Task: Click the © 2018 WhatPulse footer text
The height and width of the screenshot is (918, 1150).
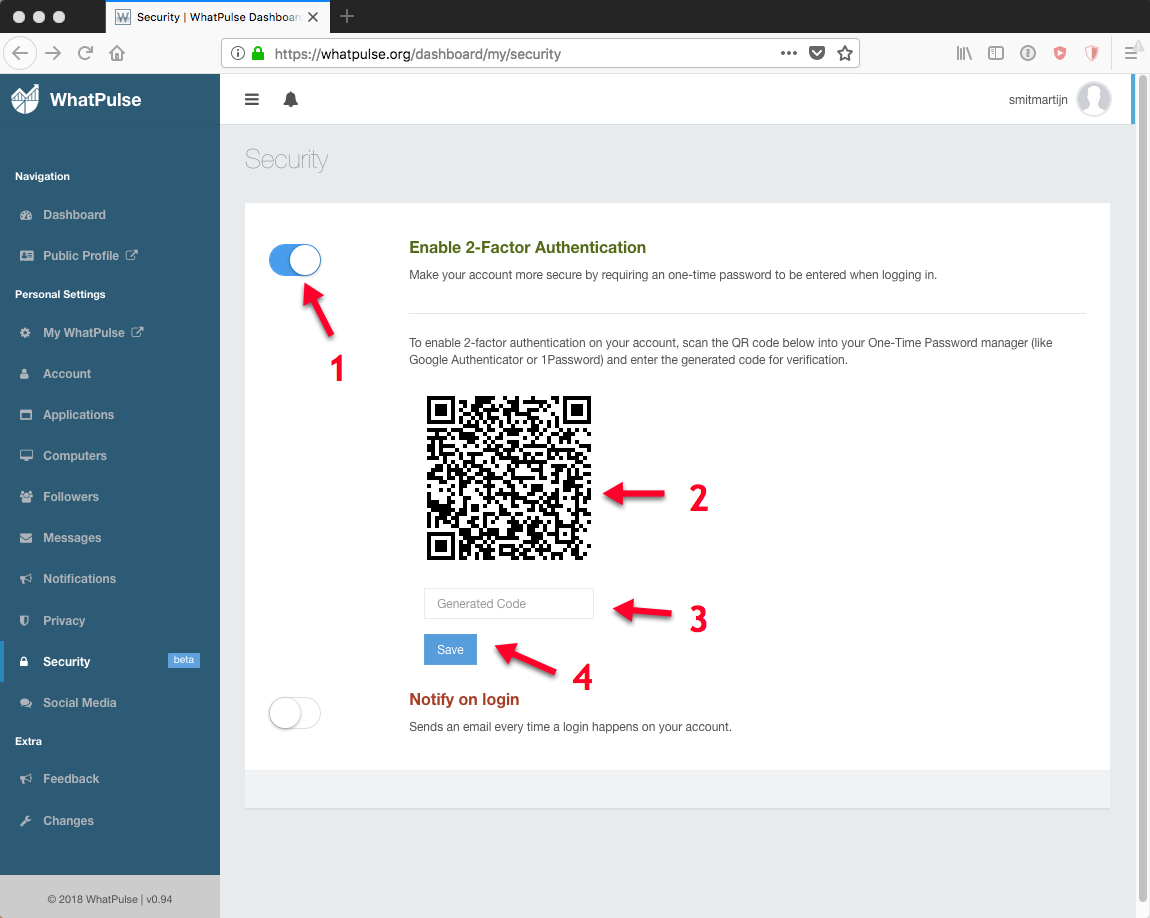Action: coord(110,899)
